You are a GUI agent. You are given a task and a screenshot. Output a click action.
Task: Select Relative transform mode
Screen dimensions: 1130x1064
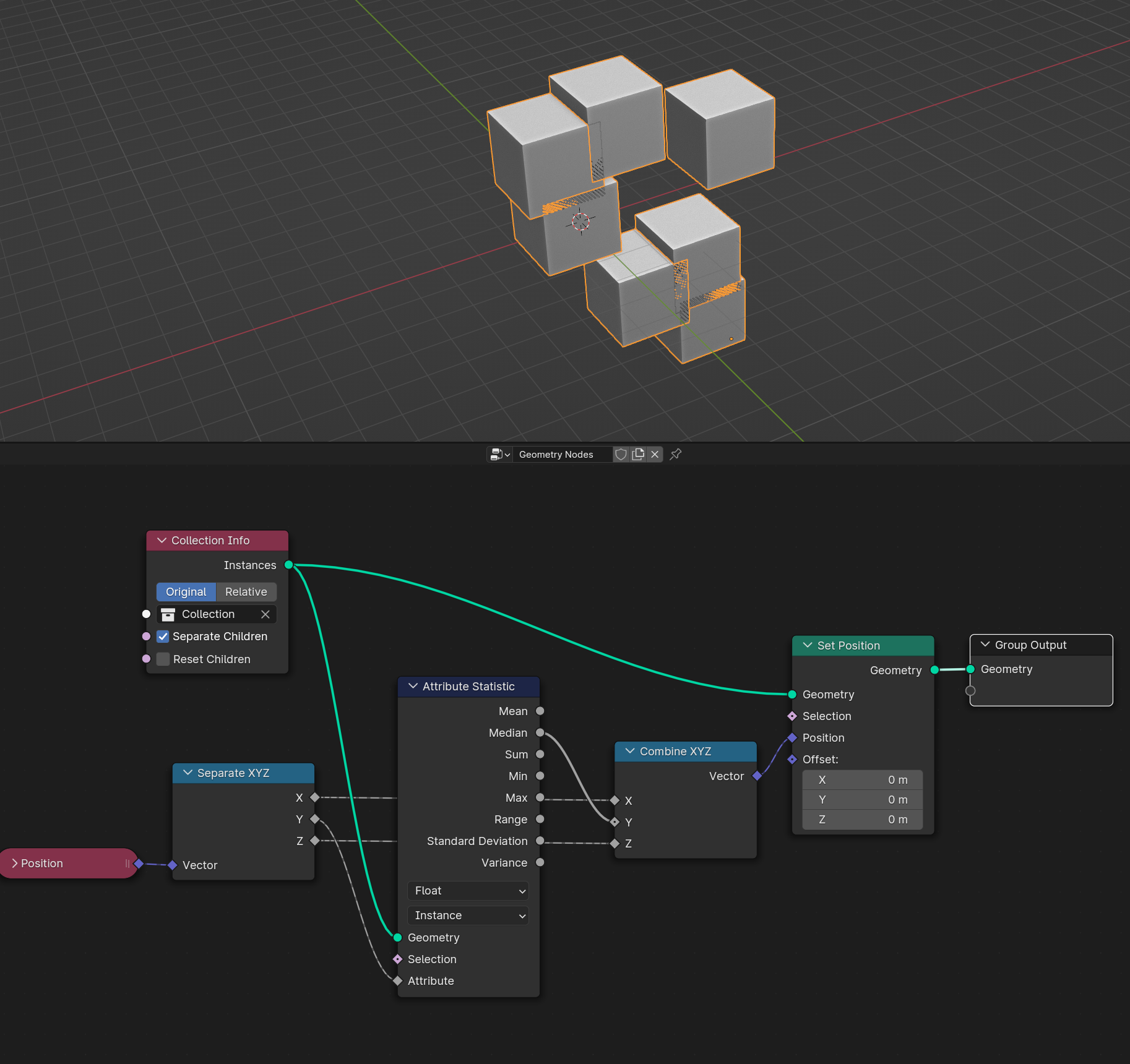click(x=246, y=592)
